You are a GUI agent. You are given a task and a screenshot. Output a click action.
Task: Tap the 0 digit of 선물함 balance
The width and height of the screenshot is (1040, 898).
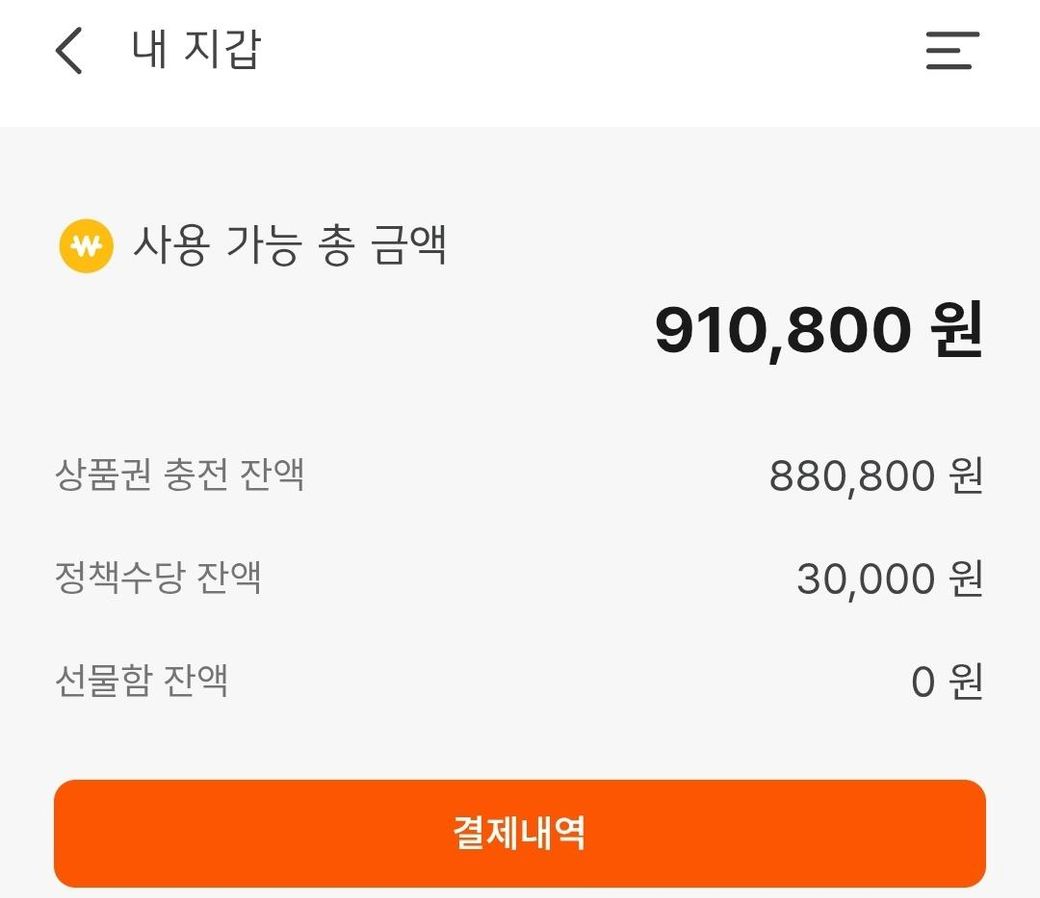(922, 682)
